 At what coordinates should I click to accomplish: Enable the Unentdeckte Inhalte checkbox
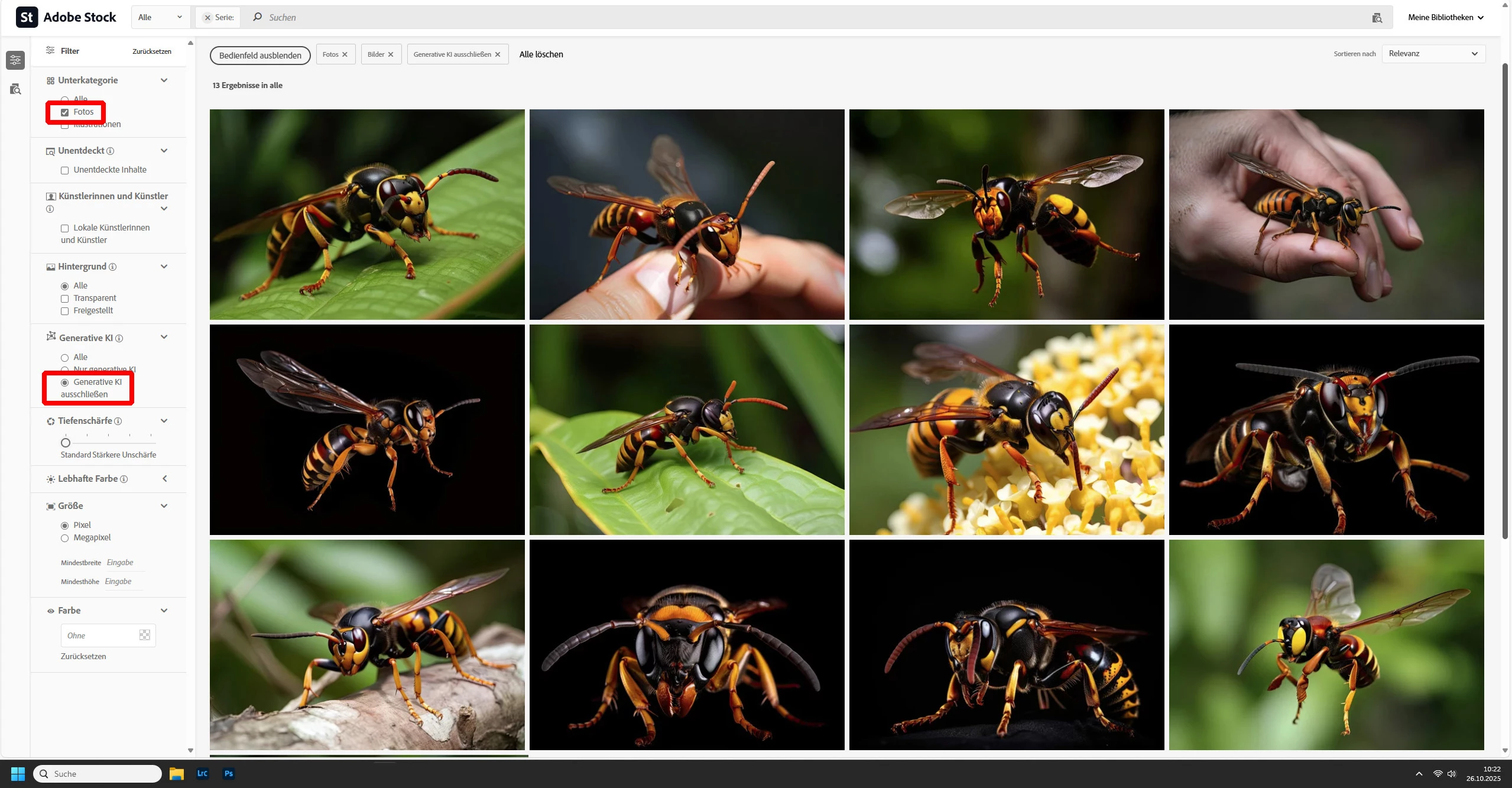click(x=65, y=170)
